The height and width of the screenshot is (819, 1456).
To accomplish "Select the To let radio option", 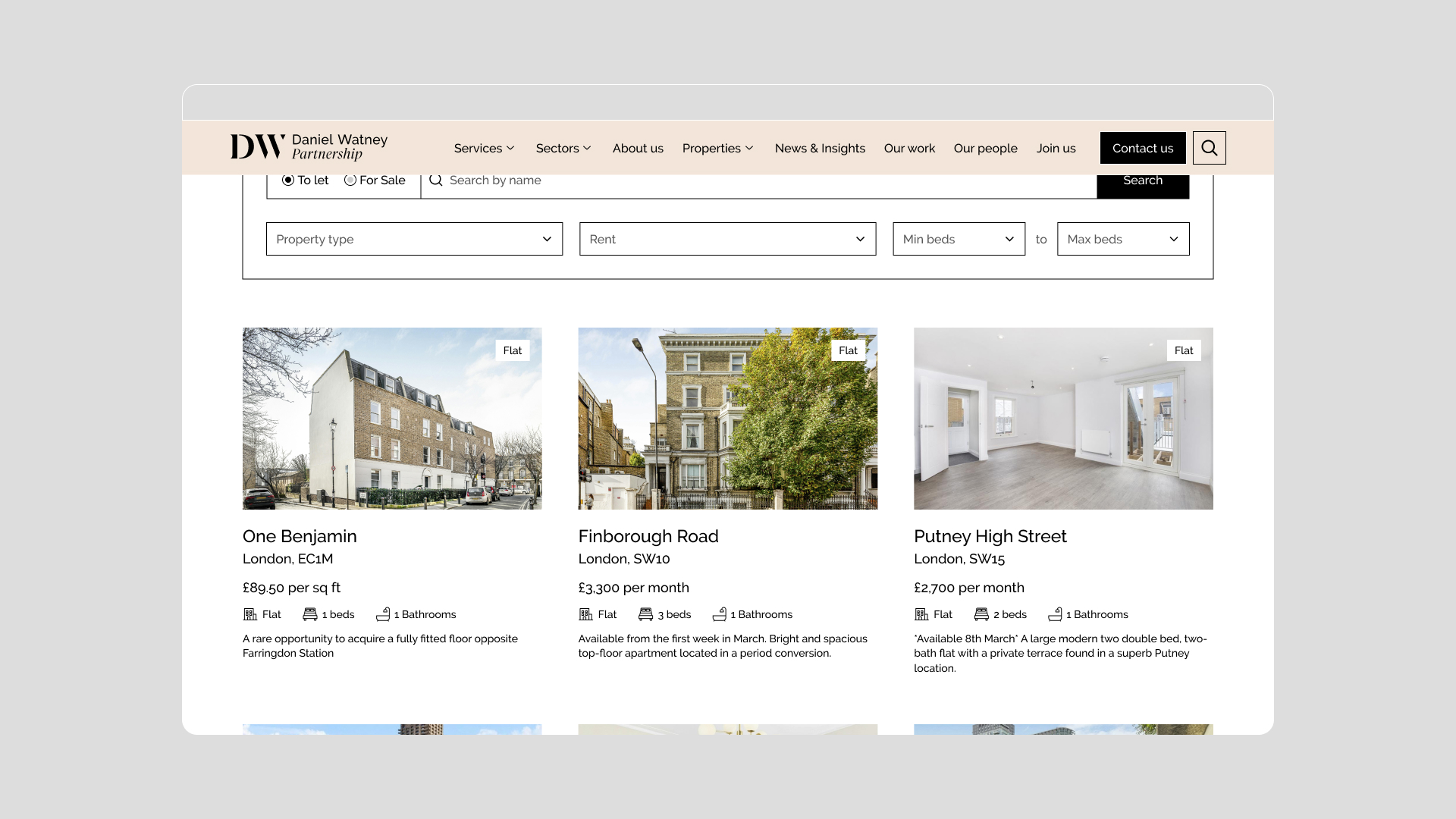I will (x=288, y=180).
